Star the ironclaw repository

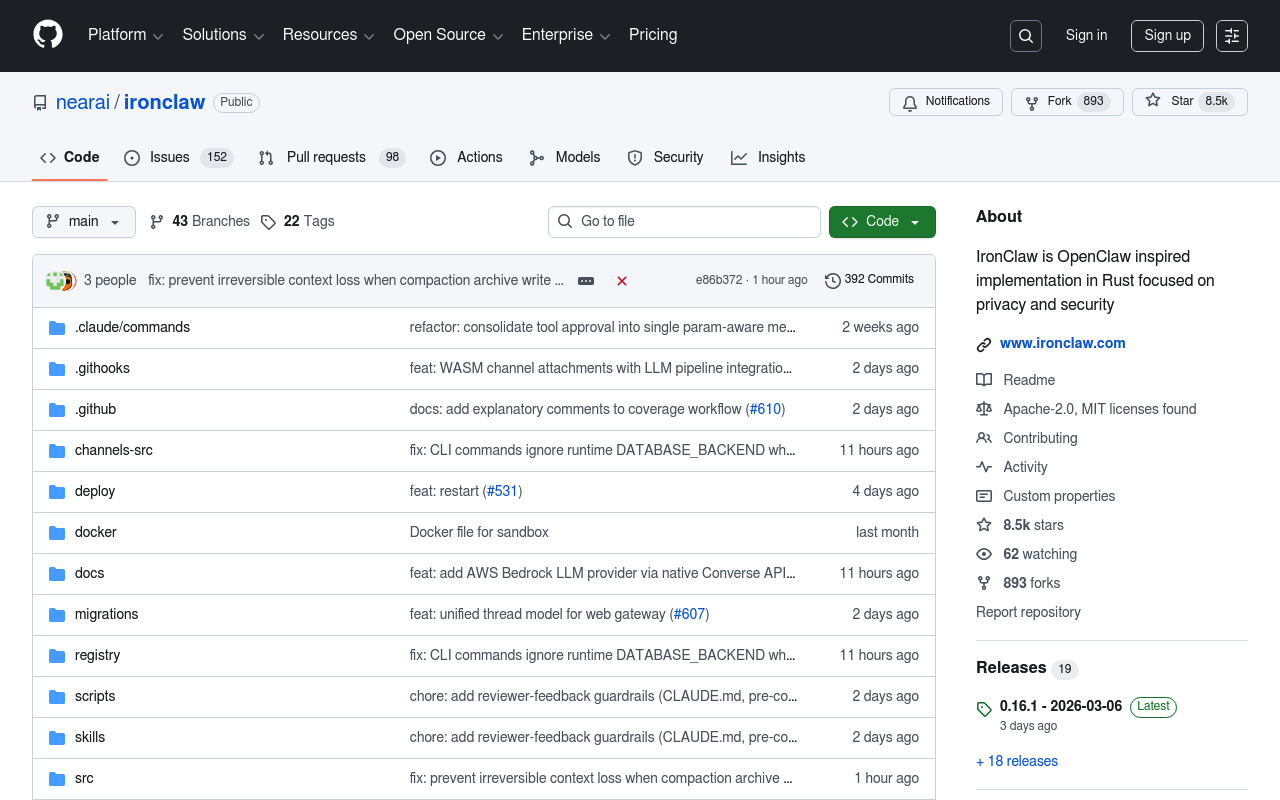click(x=1189, y=102)
